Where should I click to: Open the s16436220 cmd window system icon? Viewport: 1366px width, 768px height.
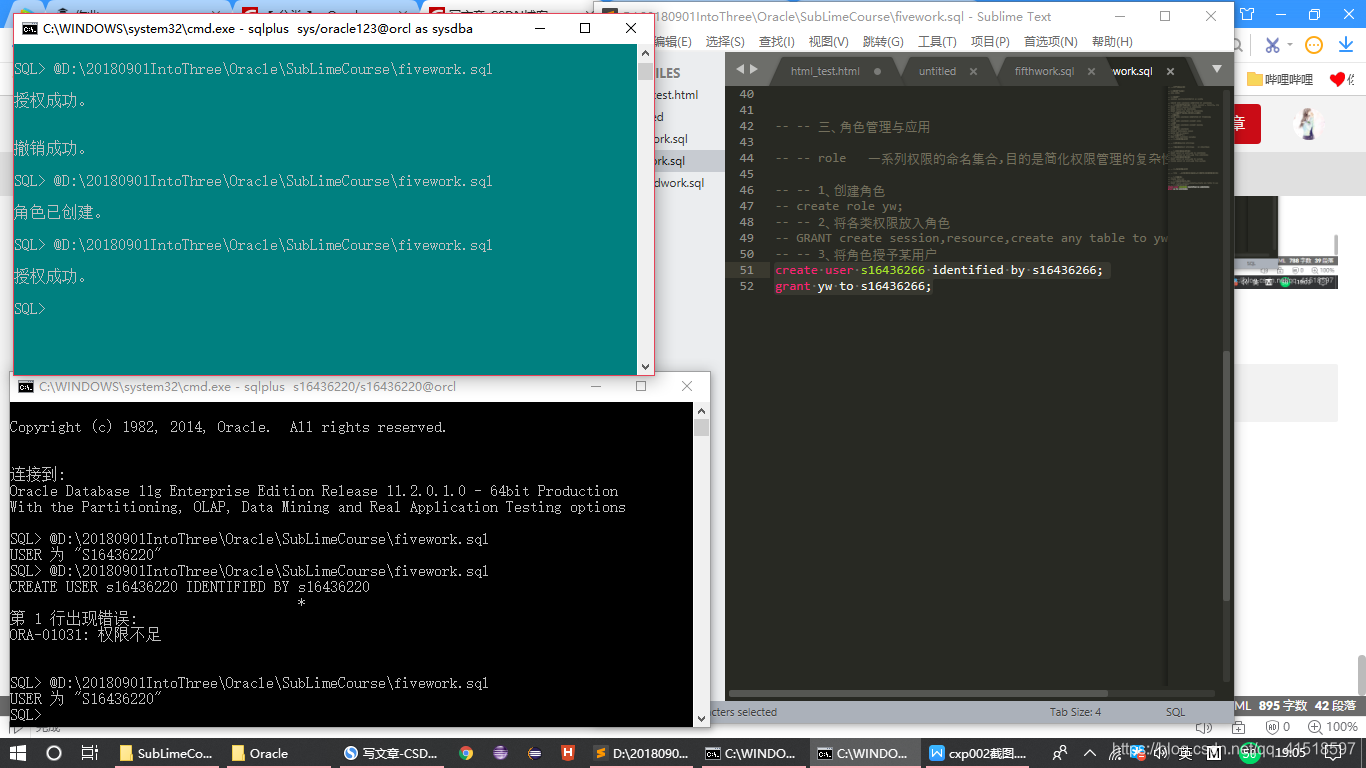point(26,386)
